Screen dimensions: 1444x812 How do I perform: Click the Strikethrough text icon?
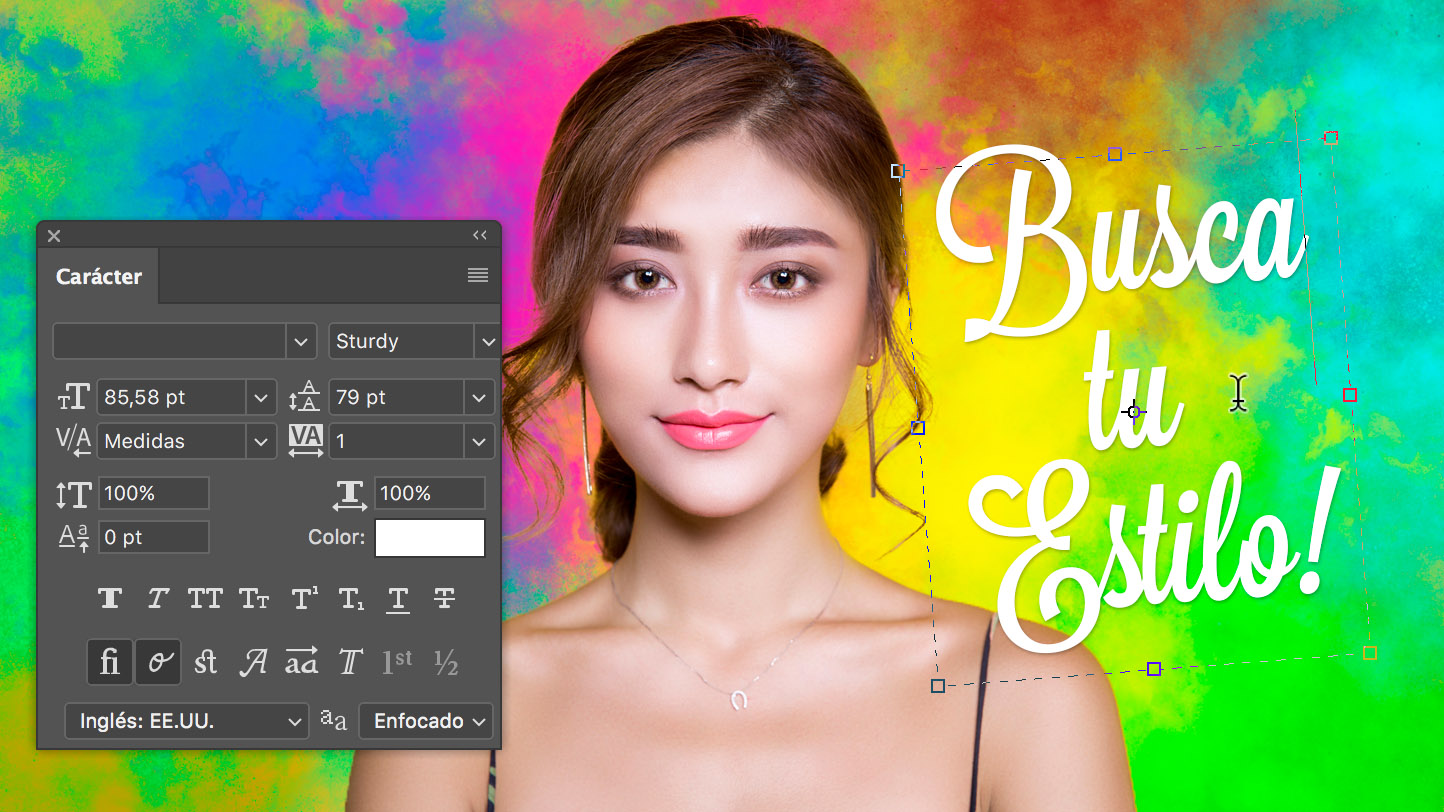click(x=445, y=599)
